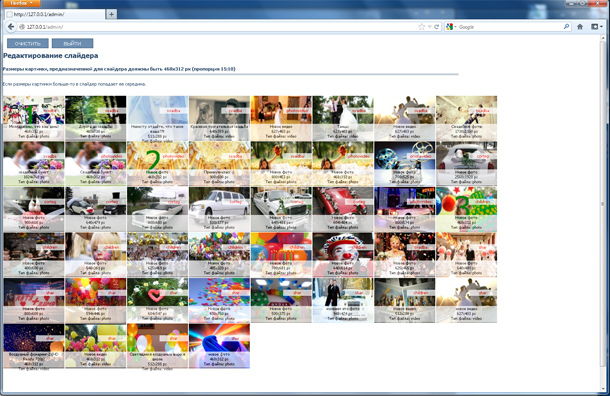Bookmark this page with the star icon
This screenshot has width=610, height=396.
[422, 27]
